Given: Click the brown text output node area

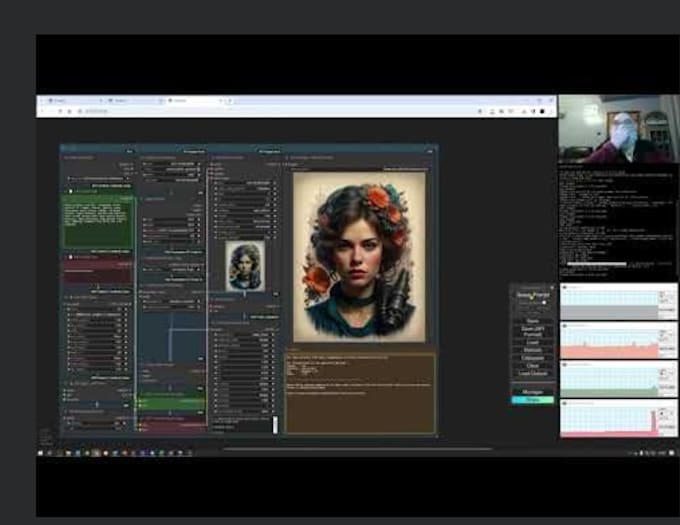Looking at the screenshot, I should pyautogui.click(x=360, y=394).
